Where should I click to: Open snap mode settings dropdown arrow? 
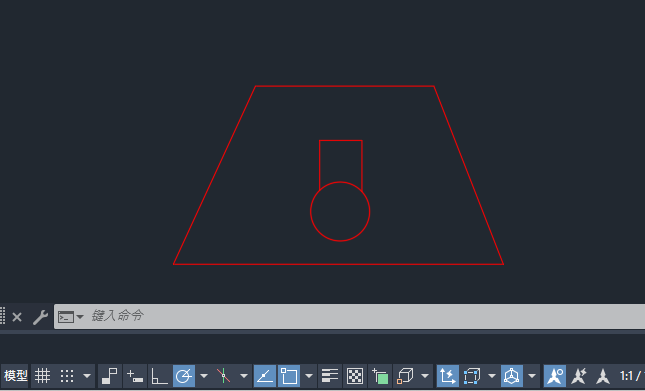(87, 376)
